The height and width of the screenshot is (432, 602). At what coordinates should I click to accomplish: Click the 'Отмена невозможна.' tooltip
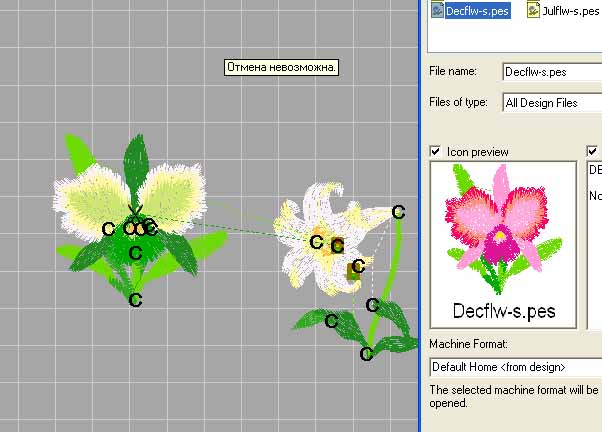click(x=281, y=68)
